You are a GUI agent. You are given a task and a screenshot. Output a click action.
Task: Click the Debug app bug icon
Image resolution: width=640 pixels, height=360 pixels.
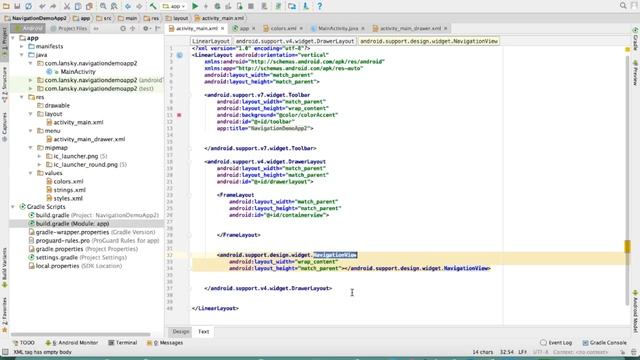click(217, 6)
